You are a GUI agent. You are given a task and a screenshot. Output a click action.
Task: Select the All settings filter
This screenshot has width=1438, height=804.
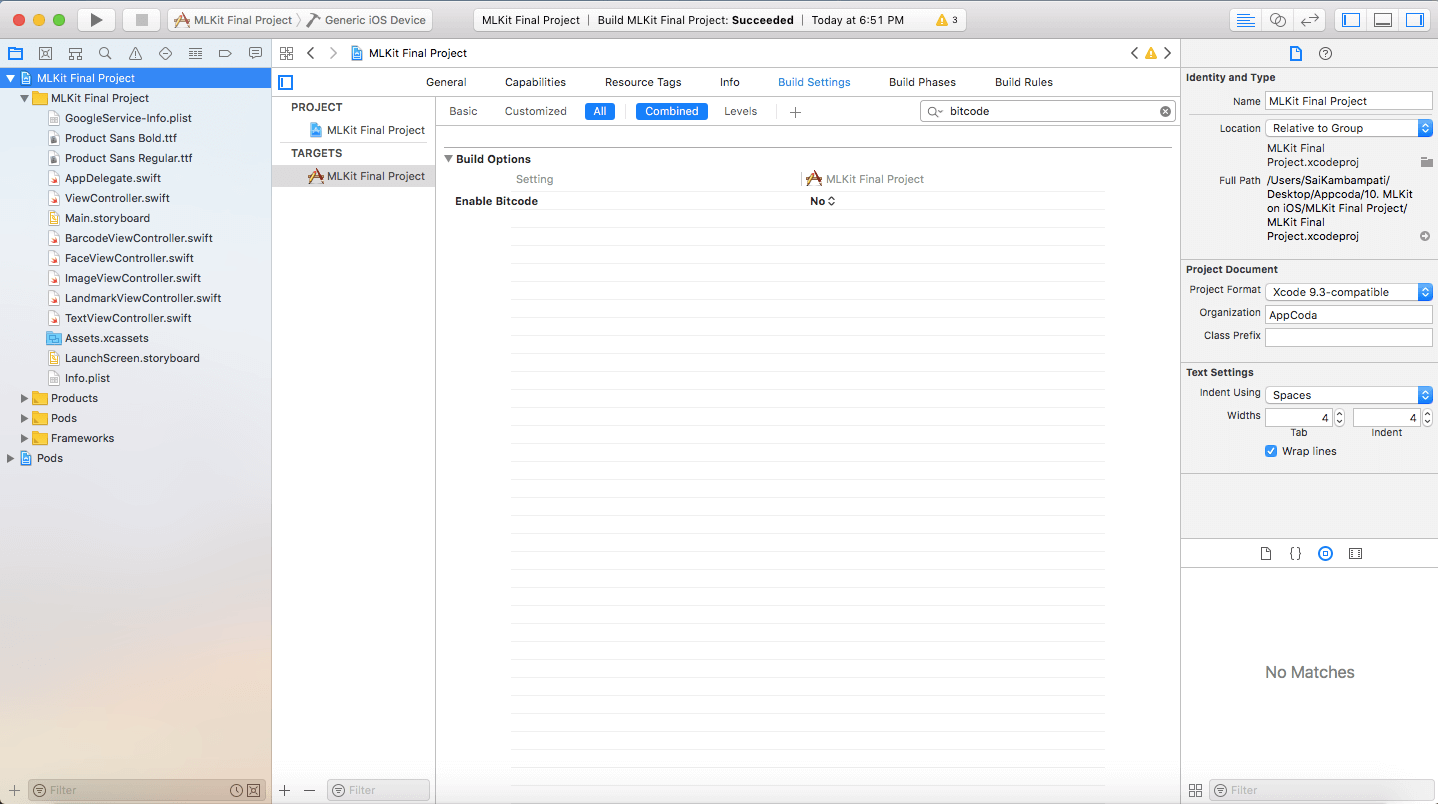(x=600, y=111)
